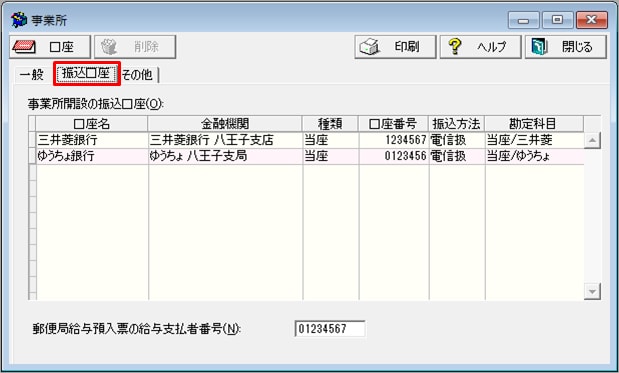Click the 口座名 column header
Viewport: 619px width, 373px height.
(92, 124)
